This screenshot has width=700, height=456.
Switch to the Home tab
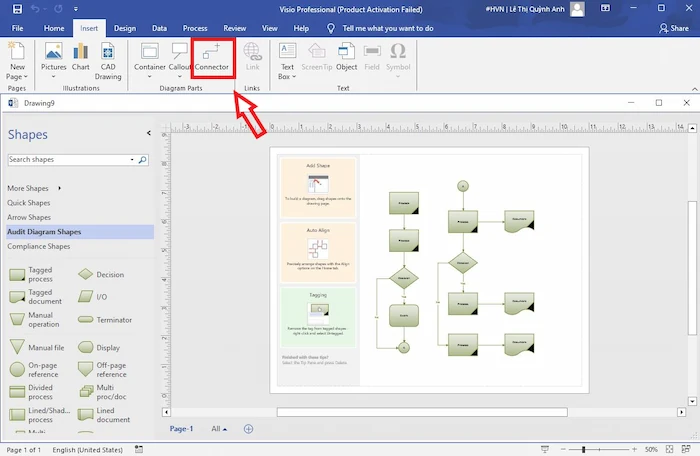(54, 28)
